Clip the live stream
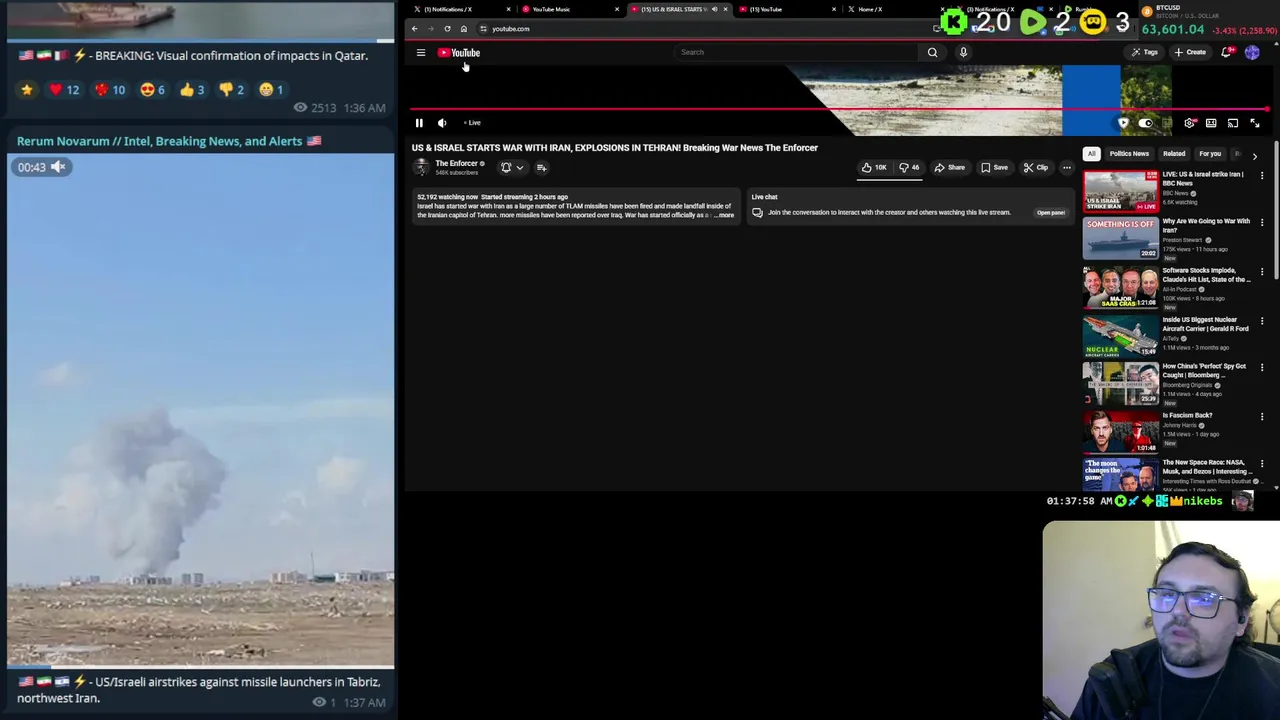This screenshot has width=1280, height=720. coord(1035,168)
